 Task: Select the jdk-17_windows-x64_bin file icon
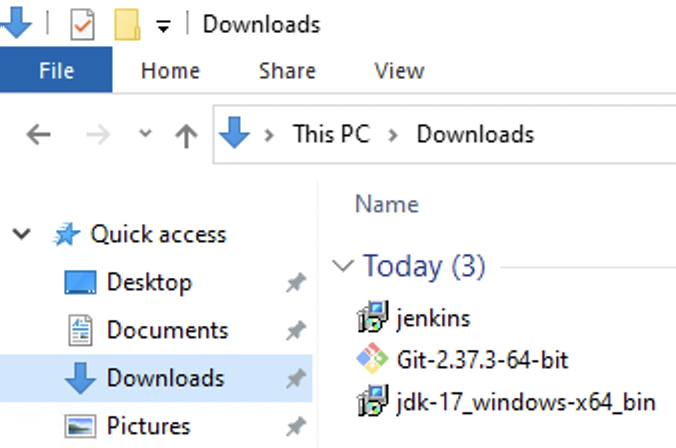point(371,402)
